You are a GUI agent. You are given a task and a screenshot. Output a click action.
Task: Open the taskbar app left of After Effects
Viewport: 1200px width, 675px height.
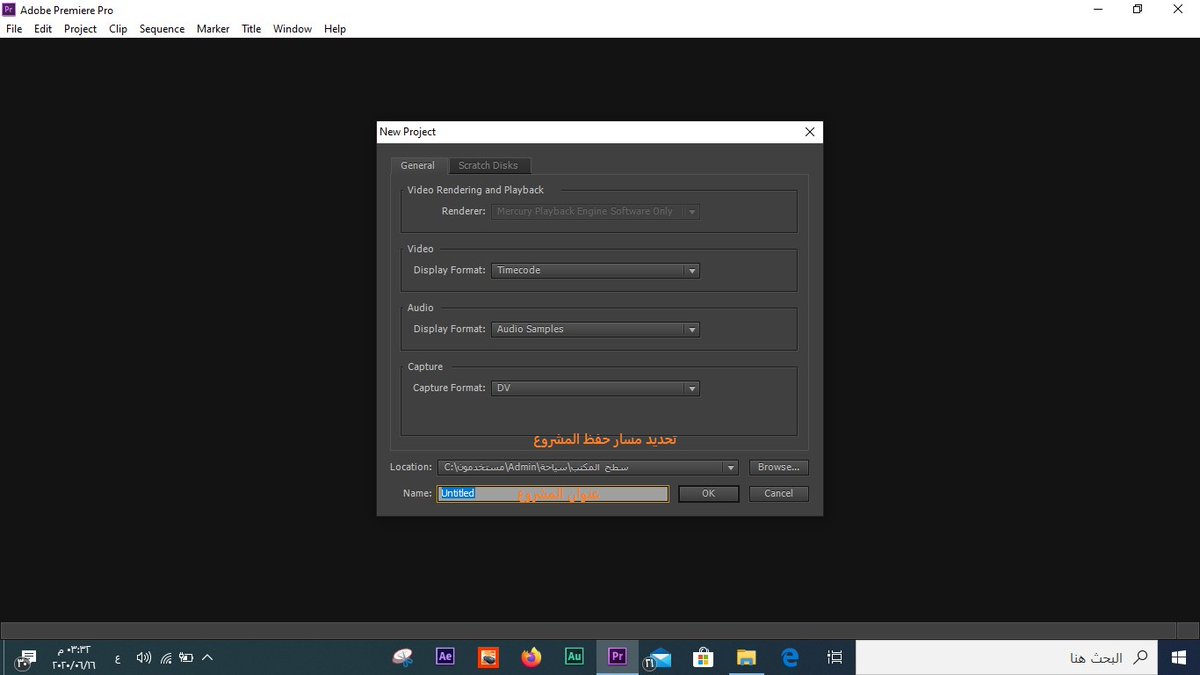point(403,657)
